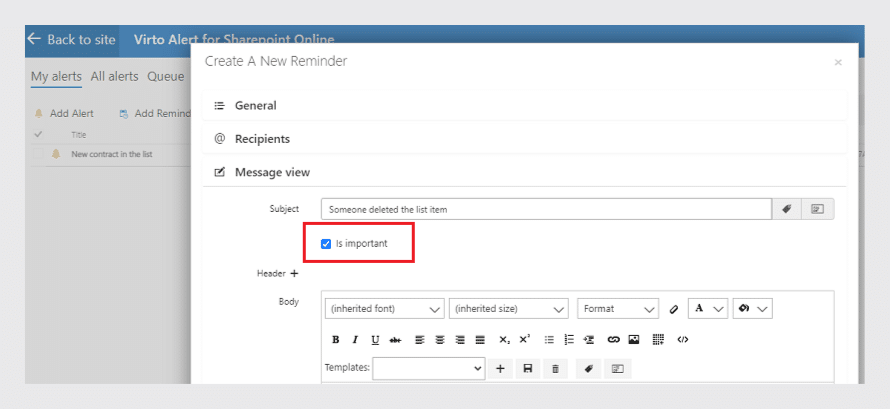Open the Templates dropdown

click(x=429, y=368)
